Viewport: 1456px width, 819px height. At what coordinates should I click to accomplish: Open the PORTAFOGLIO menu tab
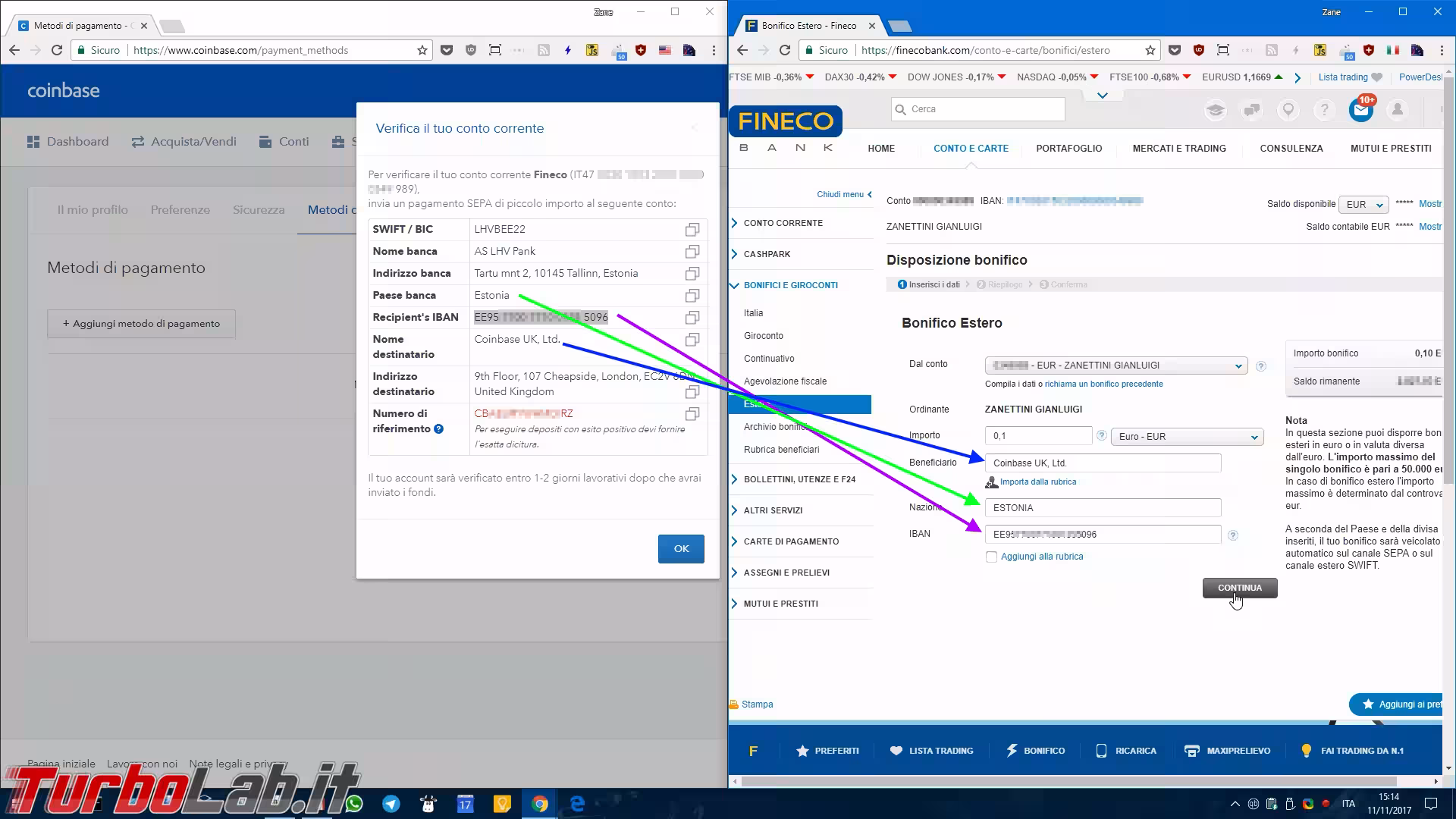(1068, 149)
